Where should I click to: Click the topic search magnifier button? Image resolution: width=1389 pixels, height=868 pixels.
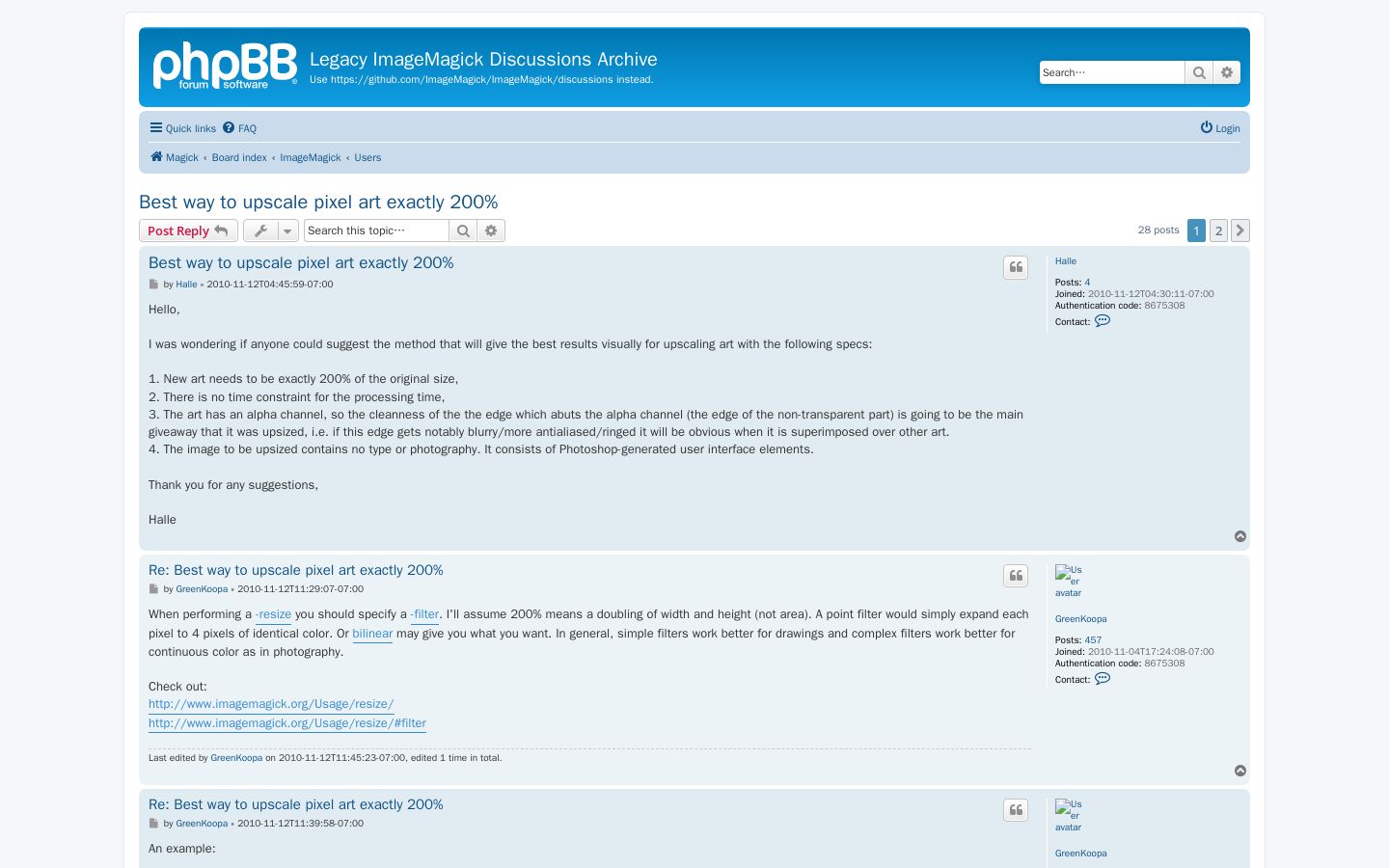pyautogui.click(x=463, y=231)
